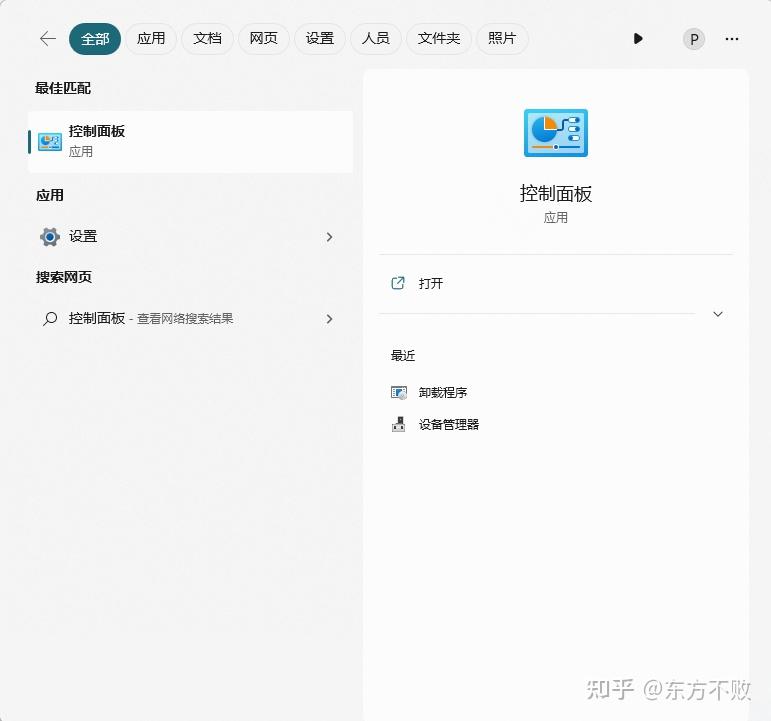Open the P account avatar
Viewport: 771px width, 721px height.
point(694,39)
